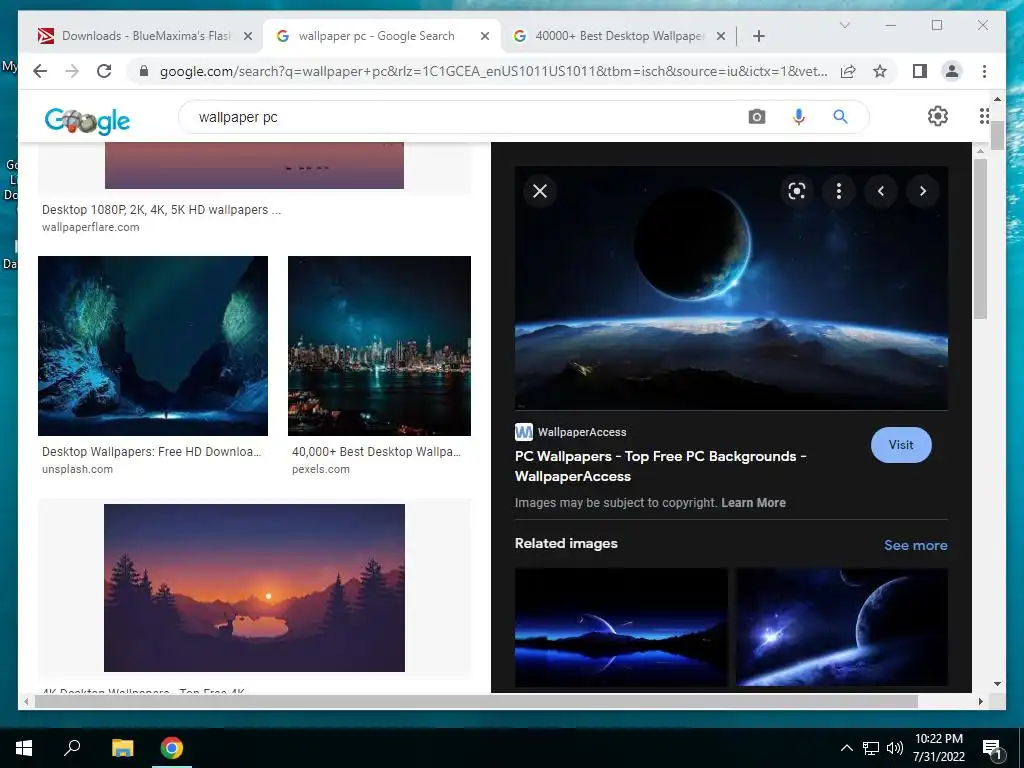
Task: Click the unsplash.com source text
Action: click(x=77, y=469)
